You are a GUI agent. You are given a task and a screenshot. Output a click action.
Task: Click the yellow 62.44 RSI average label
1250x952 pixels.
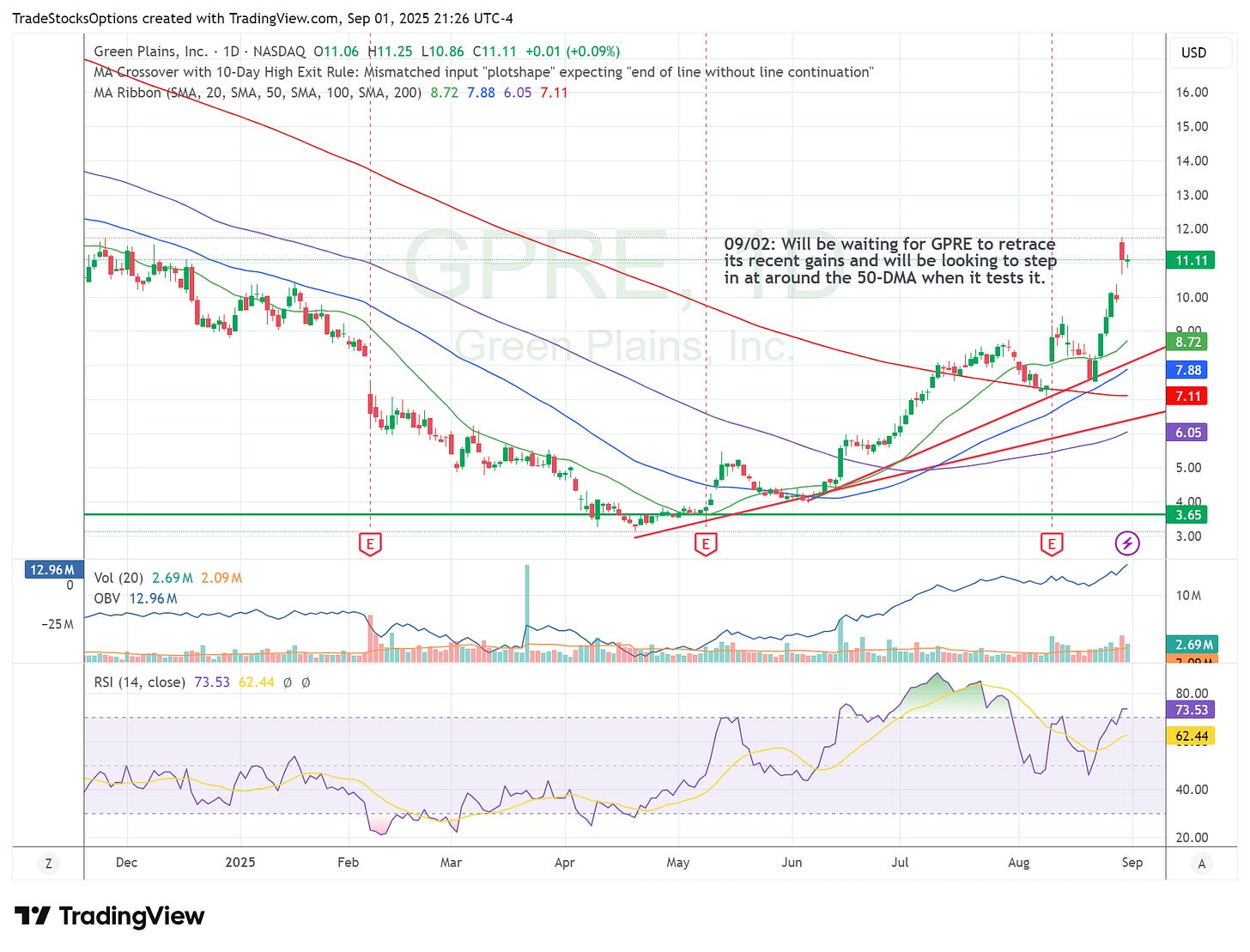[x=1190, y=736]
